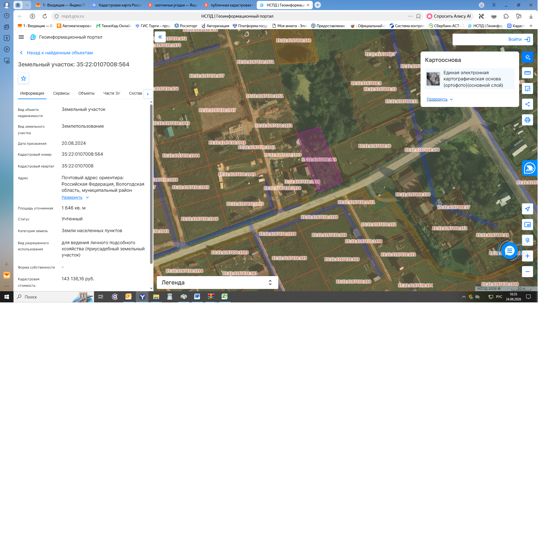Click the Windows Start button on the taskbar

tap(6, 297)
